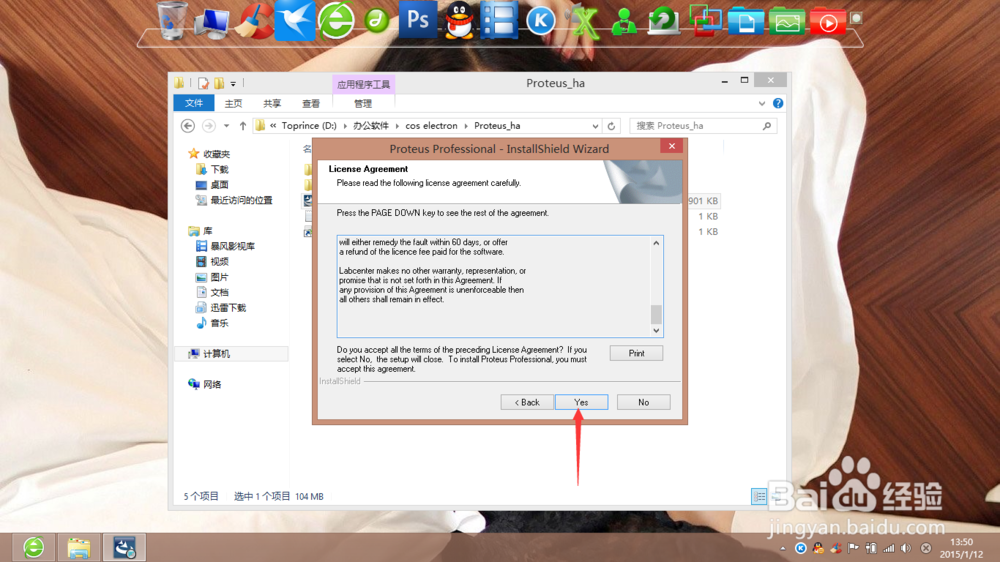This screenshot has width=1000, height=562.
Task: Open the Computer dock icon
Action: tap(212, 22)
